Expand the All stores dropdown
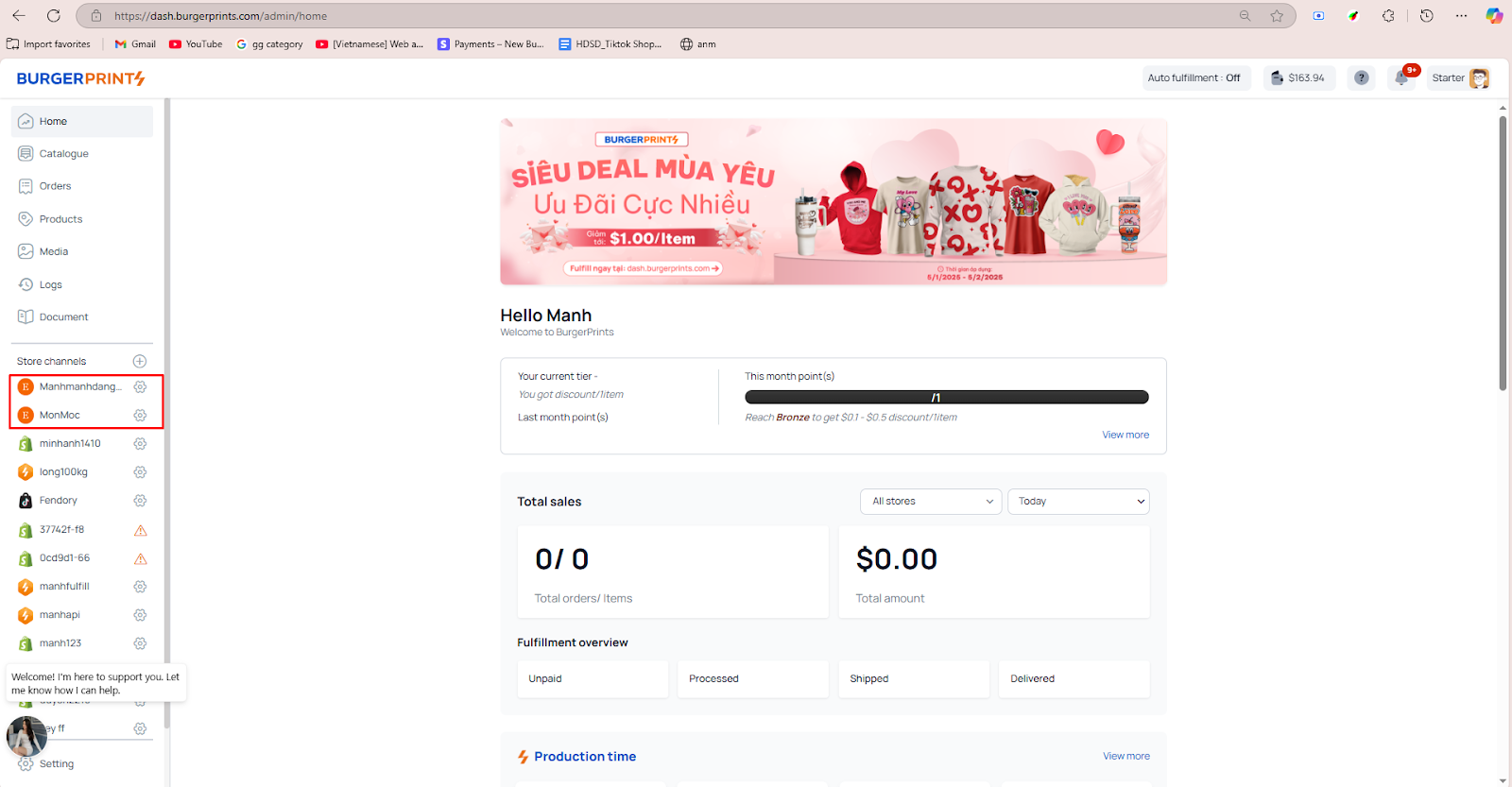Image resolution: width=1512 pixels, height=787 pixels. click(x=931, y=502)
